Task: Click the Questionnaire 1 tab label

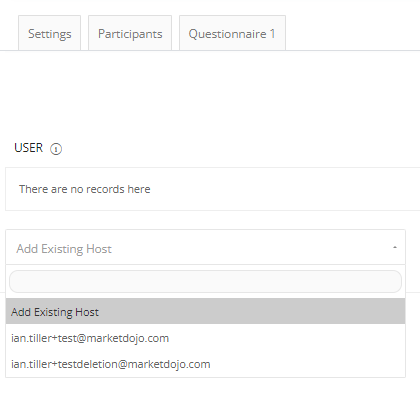Action: [x=232, y=34]
